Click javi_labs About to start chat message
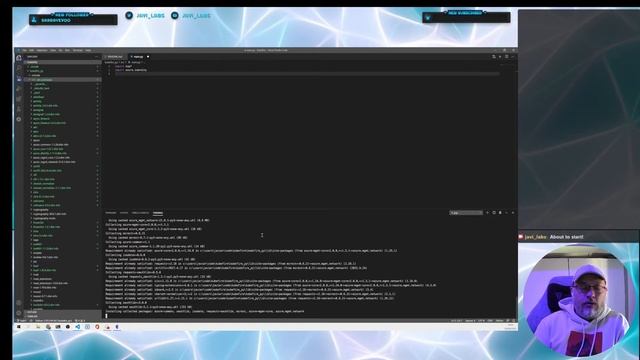This screenshot has width=640, height=360. click(551, 237)
